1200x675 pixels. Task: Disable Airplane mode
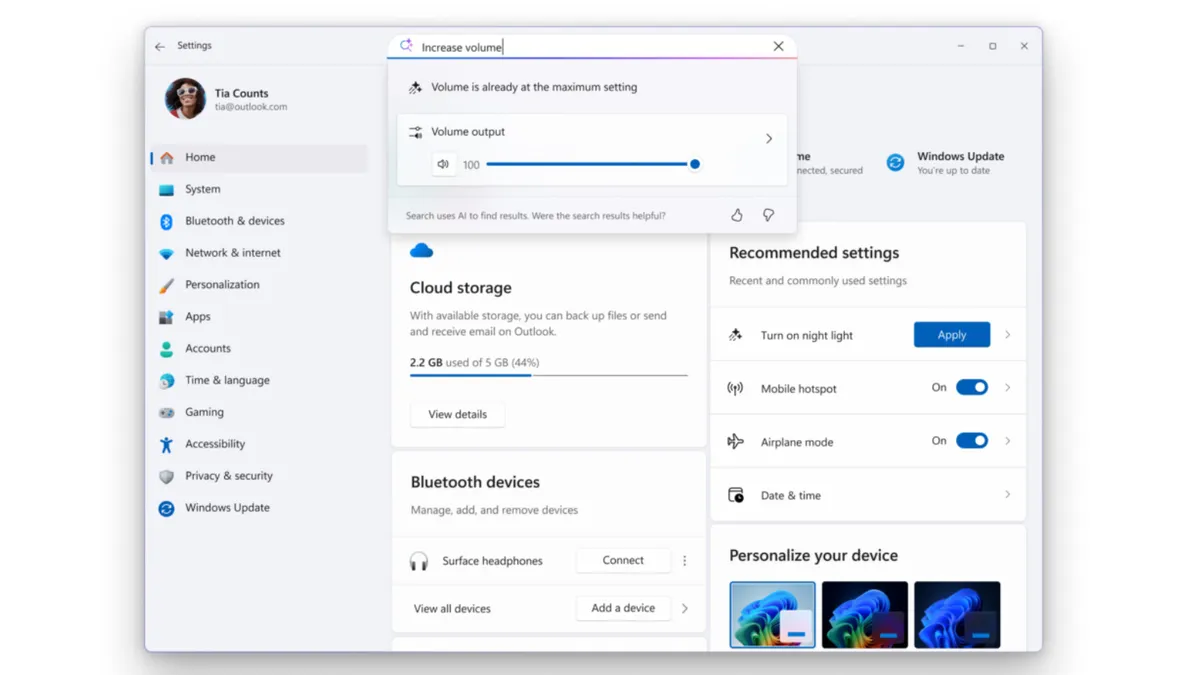click(970, 441)
